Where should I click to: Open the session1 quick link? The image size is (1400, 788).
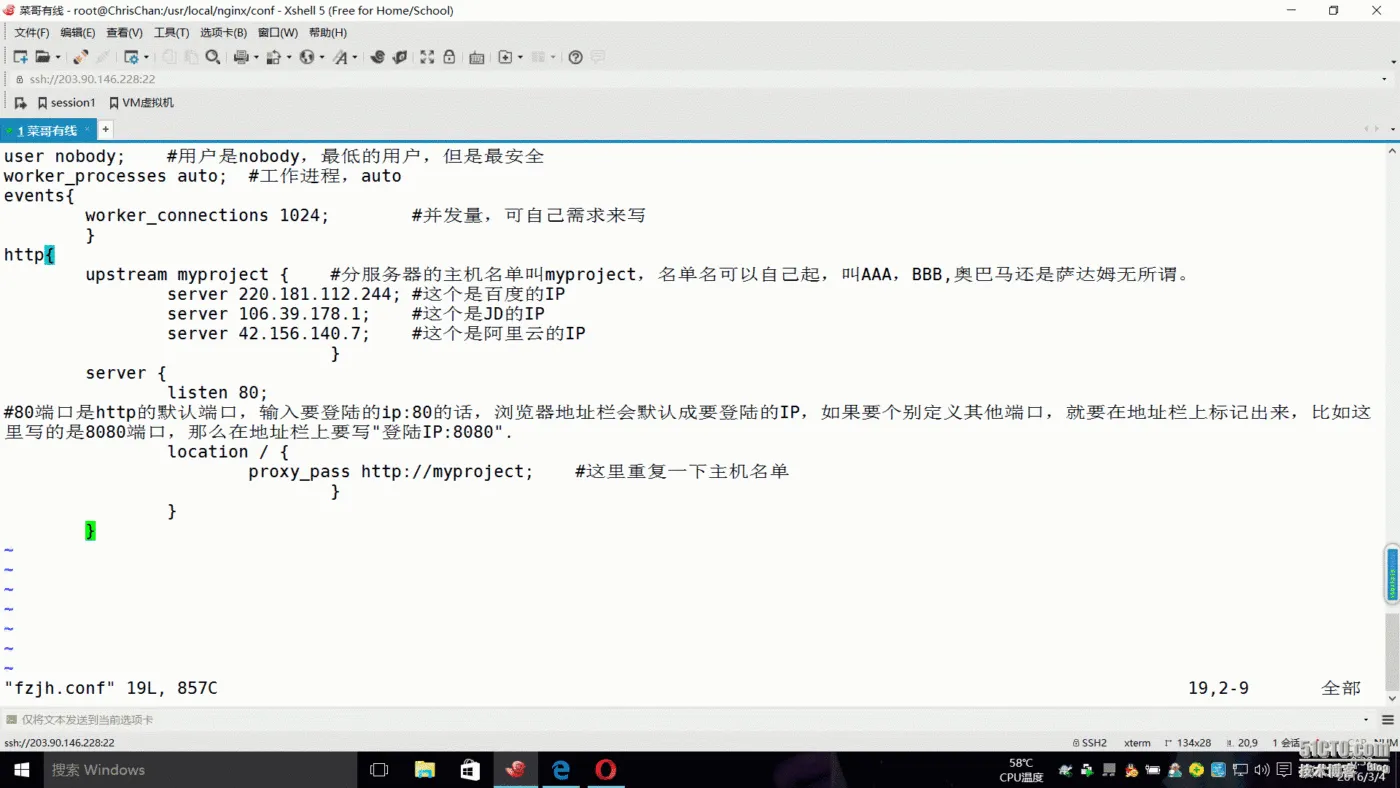tap(66, 102)
